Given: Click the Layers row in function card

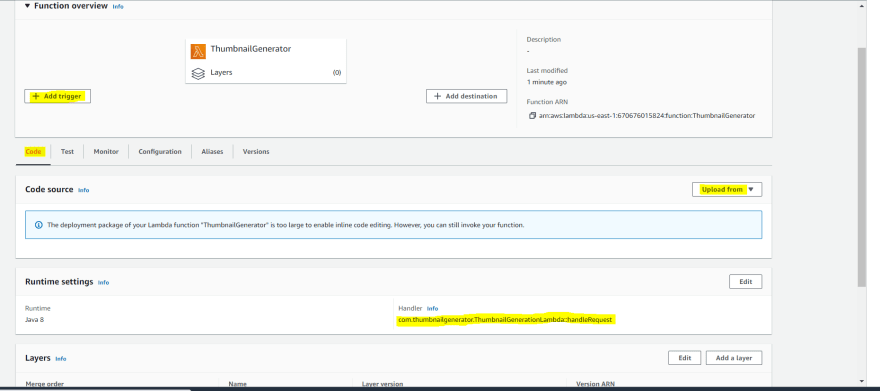Looking at the screenshot, I should click(266, 73).
